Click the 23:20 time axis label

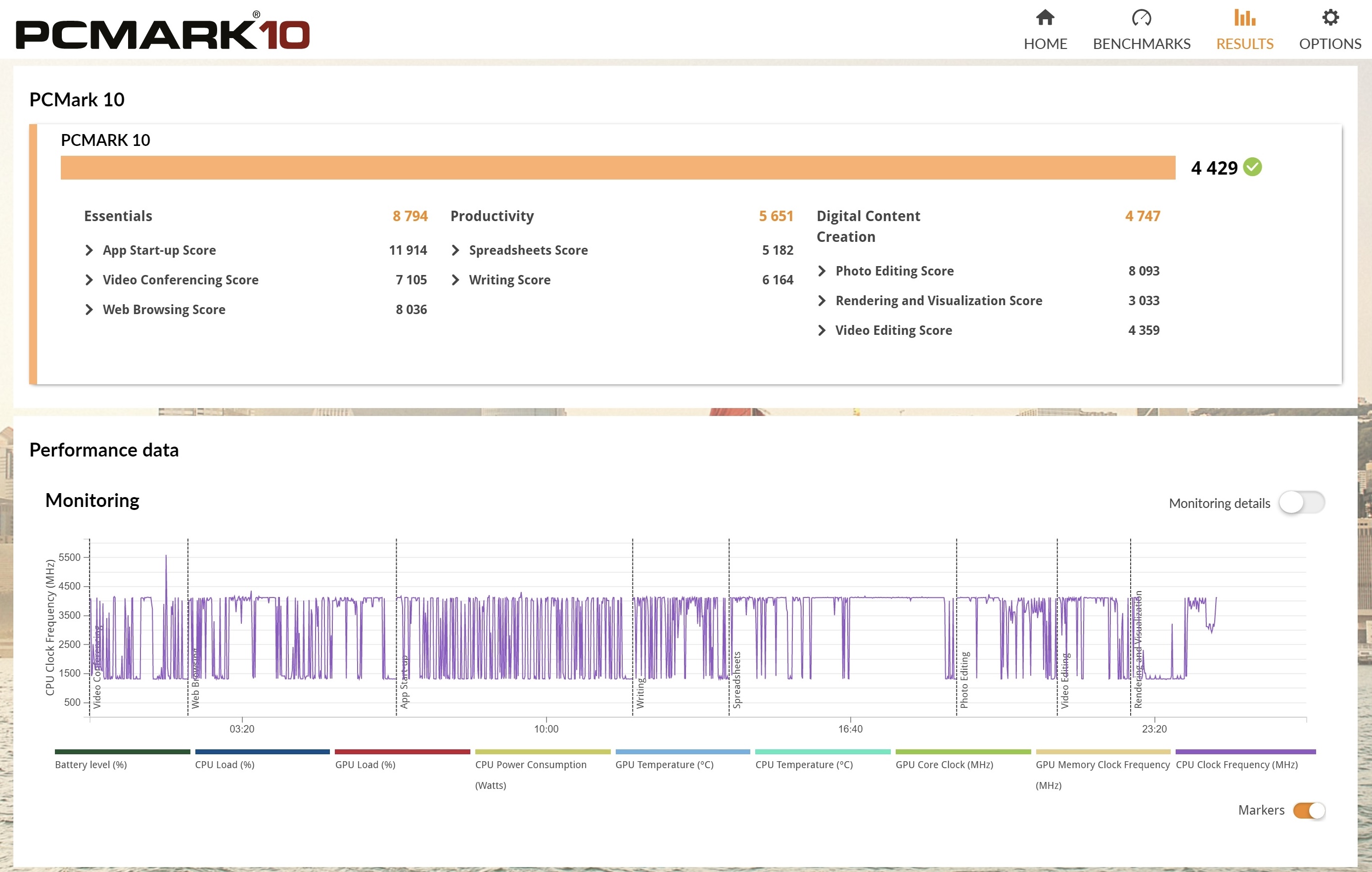pos(1154,729)
